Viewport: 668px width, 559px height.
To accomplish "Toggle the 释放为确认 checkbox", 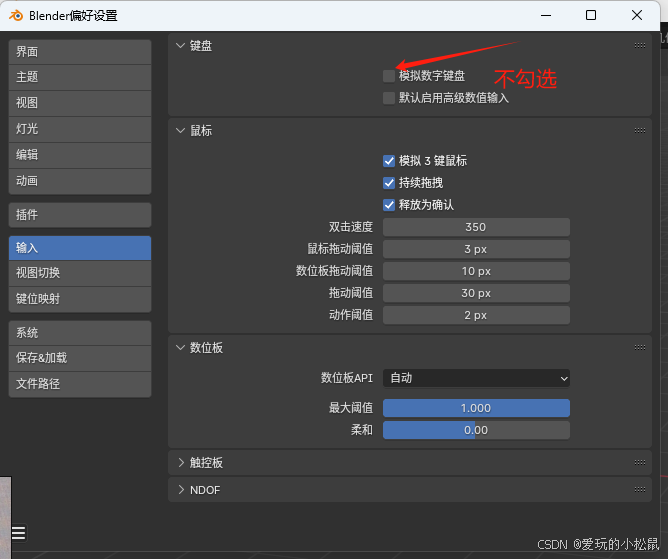I will tap(389, 205).
